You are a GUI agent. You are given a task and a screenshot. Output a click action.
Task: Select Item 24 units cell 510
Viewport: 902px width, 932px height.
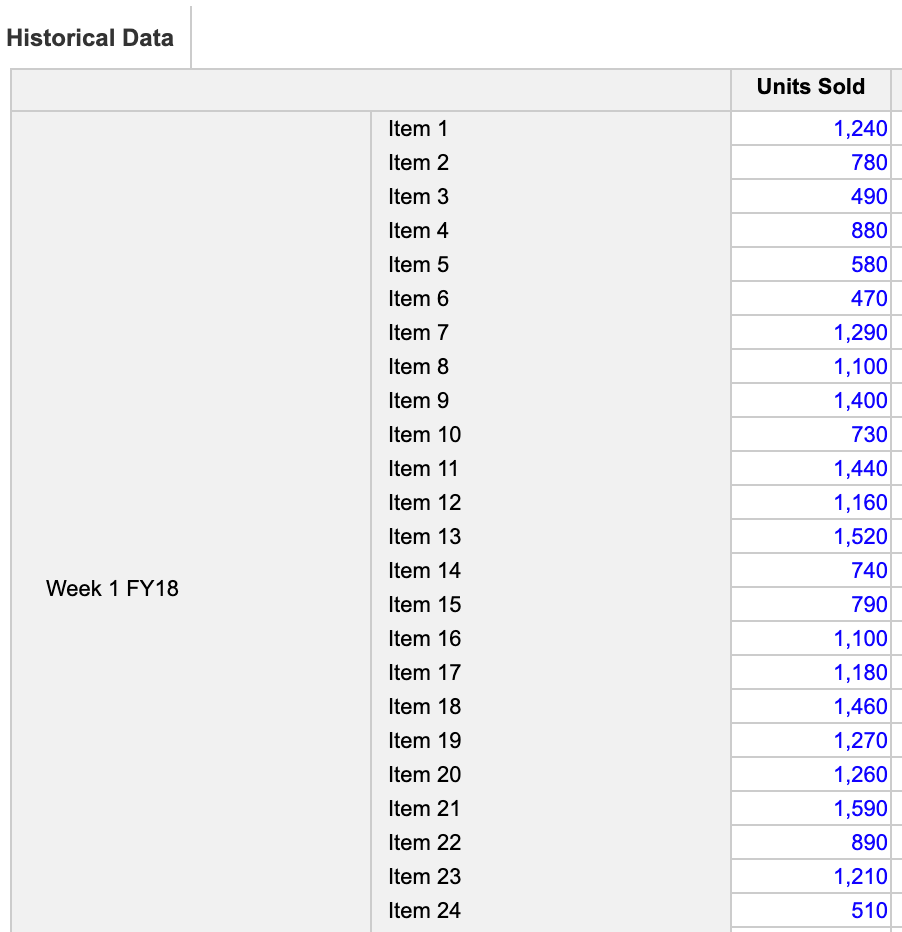tap(811, 910)
